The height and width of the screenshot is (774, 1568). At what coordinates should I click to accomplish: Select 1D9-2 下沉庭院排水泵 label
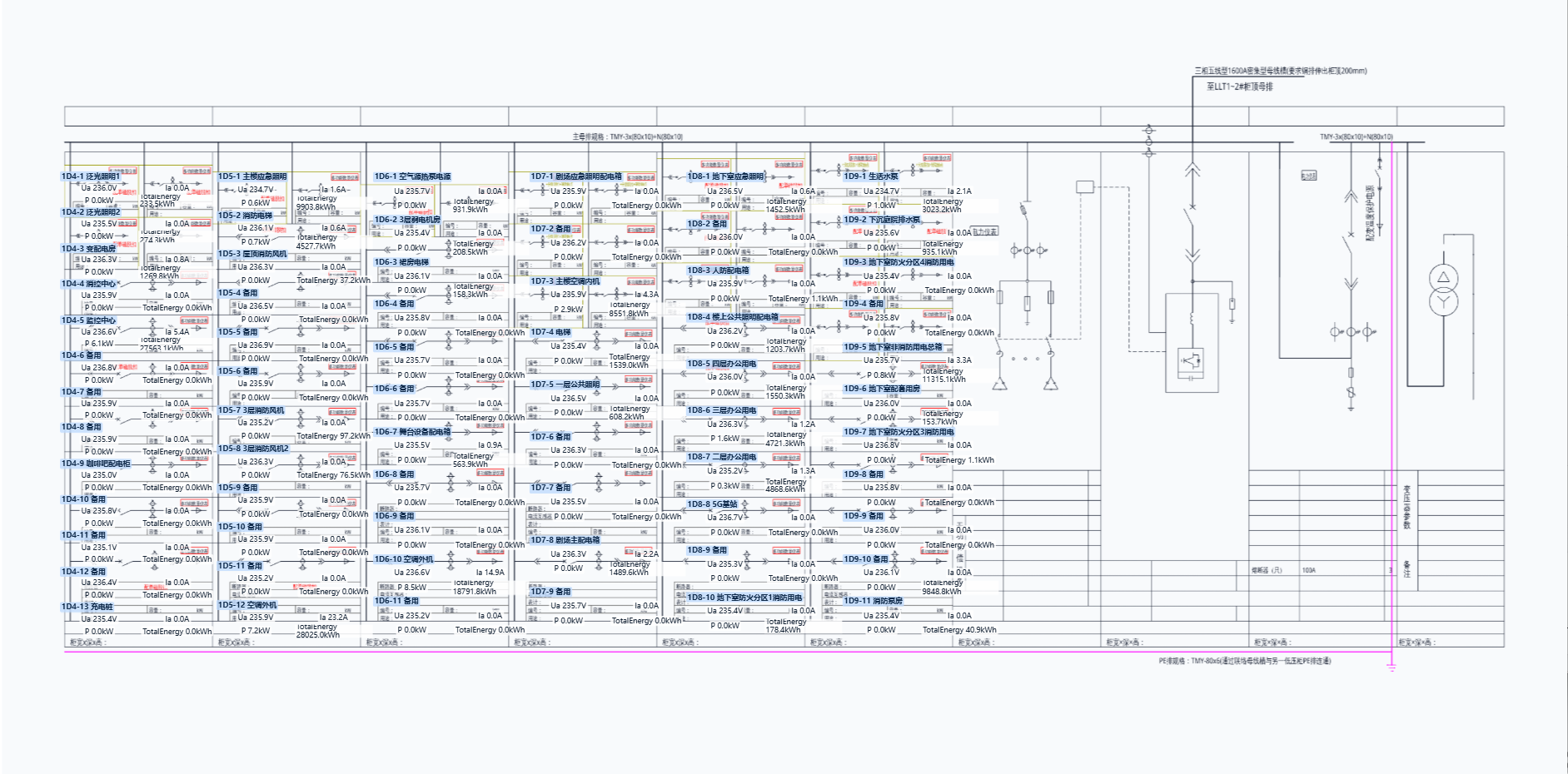882,221
